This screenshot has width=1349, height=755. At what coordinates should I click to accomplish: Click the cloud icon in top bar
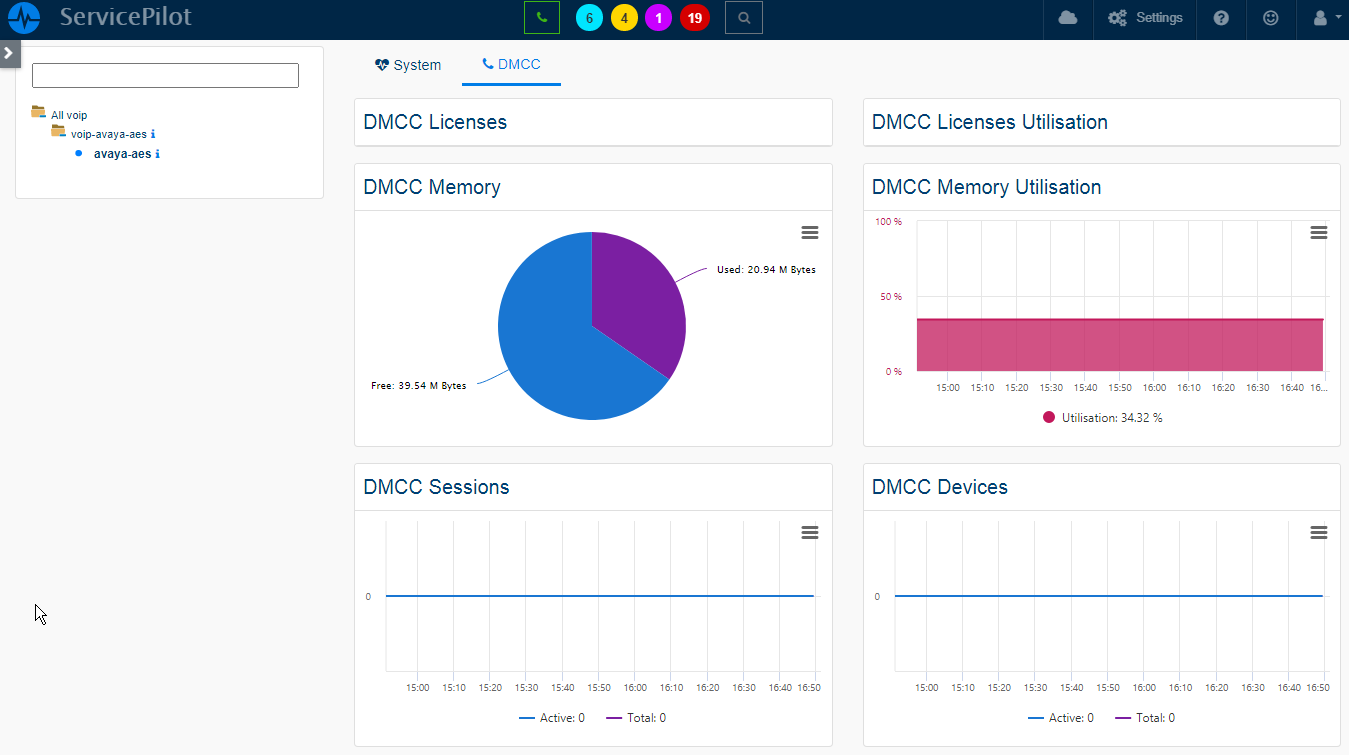[x=1068, y=18]
